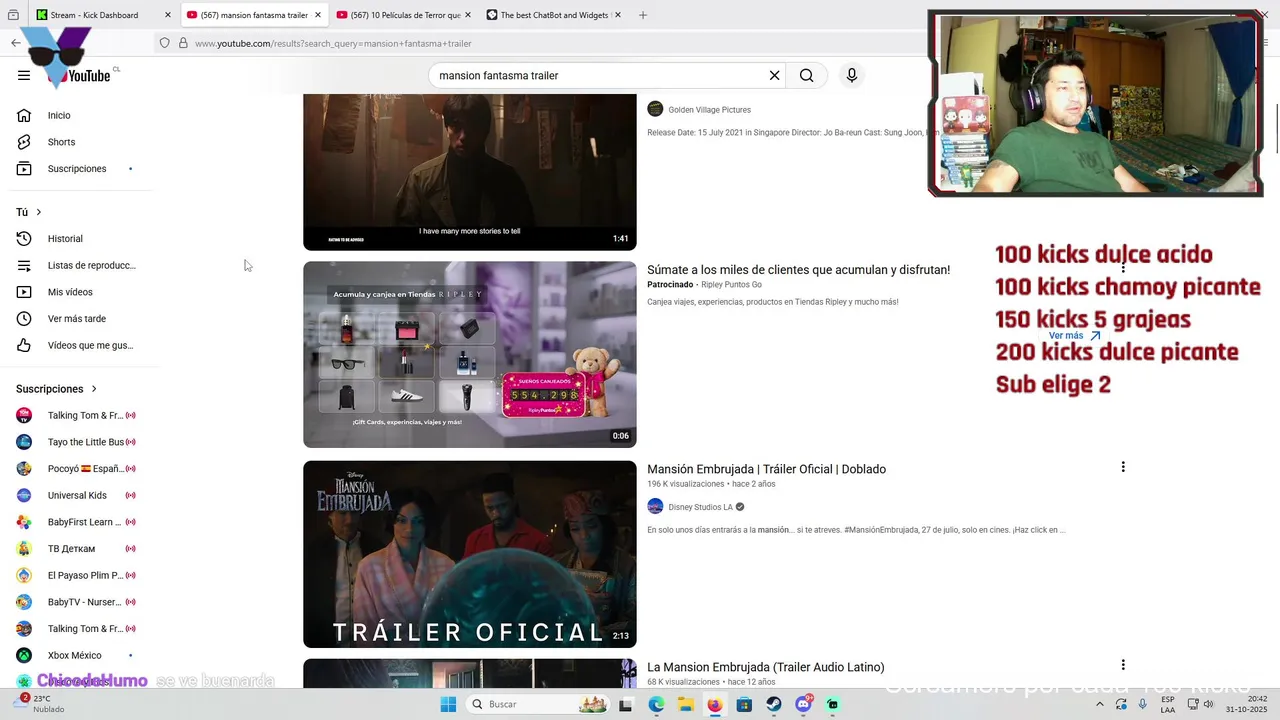Show hidden system tray icons
This screenshot has width=1280, height=720.
pos(1099,704)
